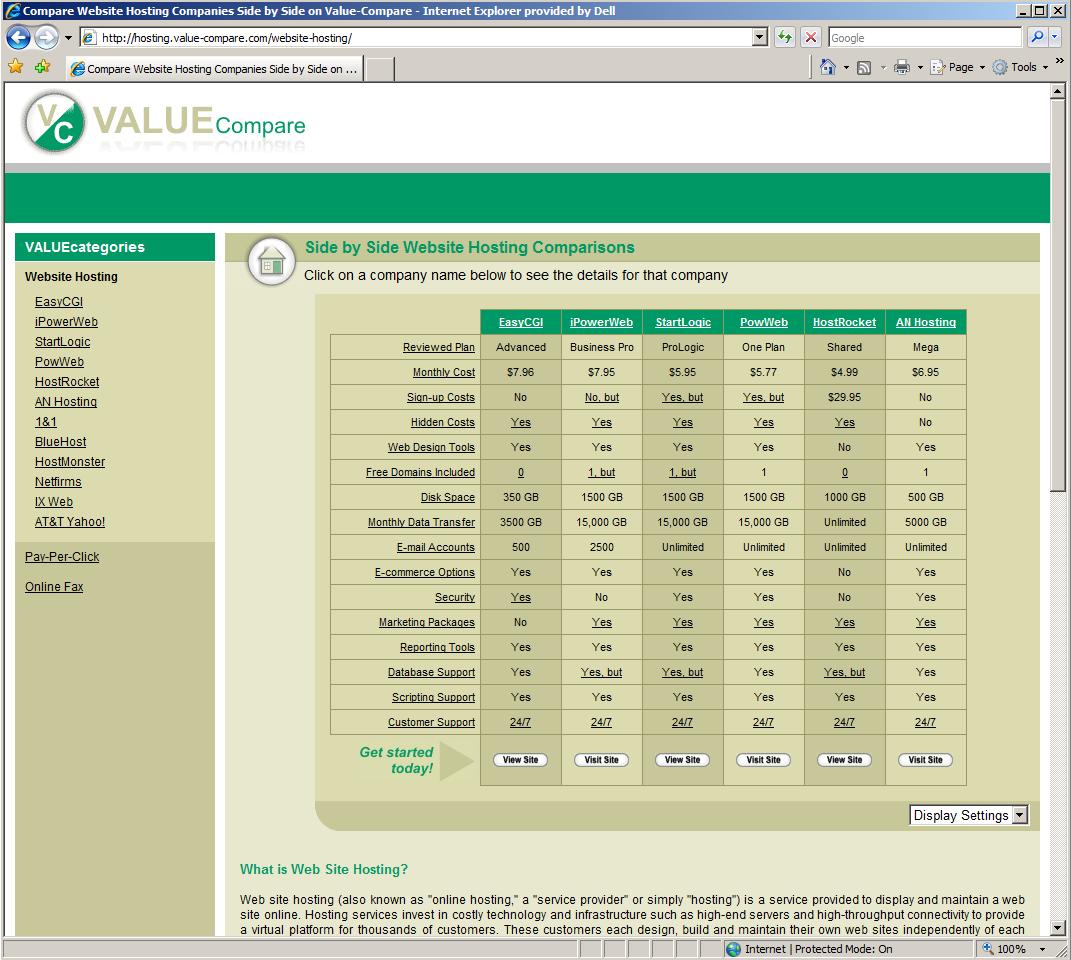
Task: Select the Compare Website Hosting tab
Action: tap(214, 69)
